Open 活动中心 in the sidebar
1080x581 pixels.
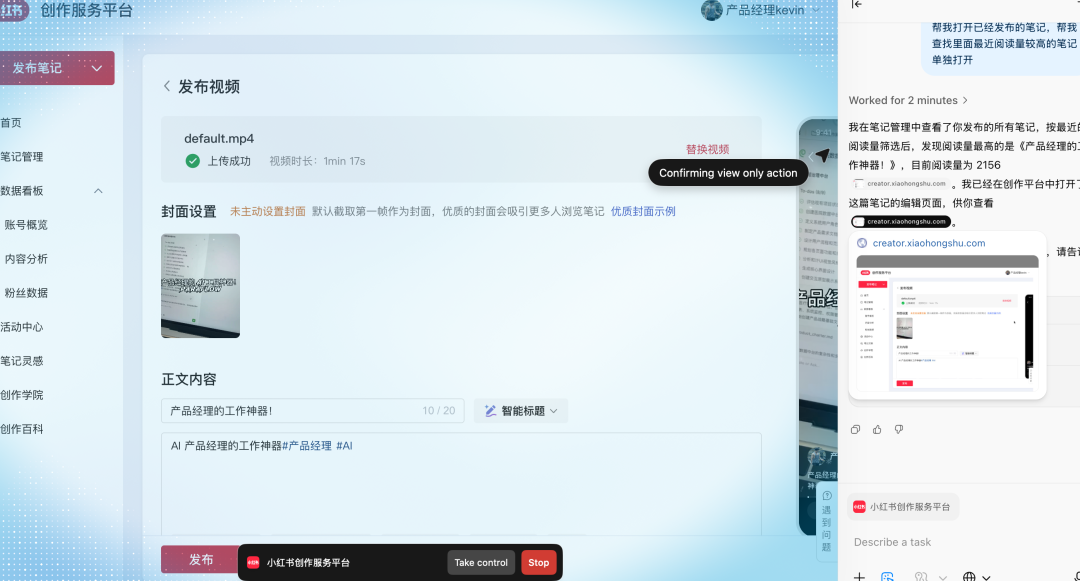[x=21, y=327]
